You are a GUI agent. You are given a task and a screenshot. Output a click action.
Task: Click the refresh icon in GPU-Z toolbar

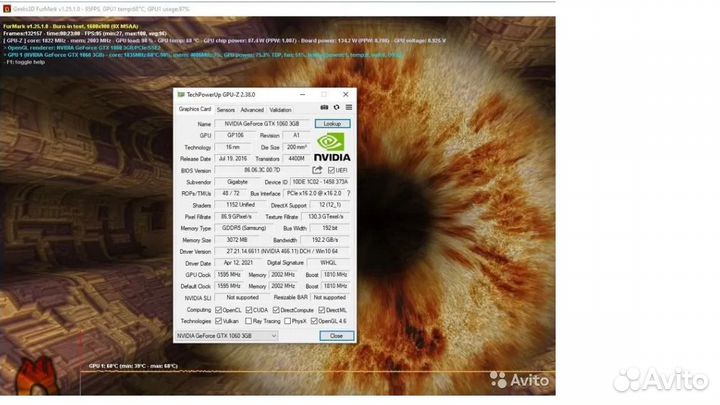[337, 107]
